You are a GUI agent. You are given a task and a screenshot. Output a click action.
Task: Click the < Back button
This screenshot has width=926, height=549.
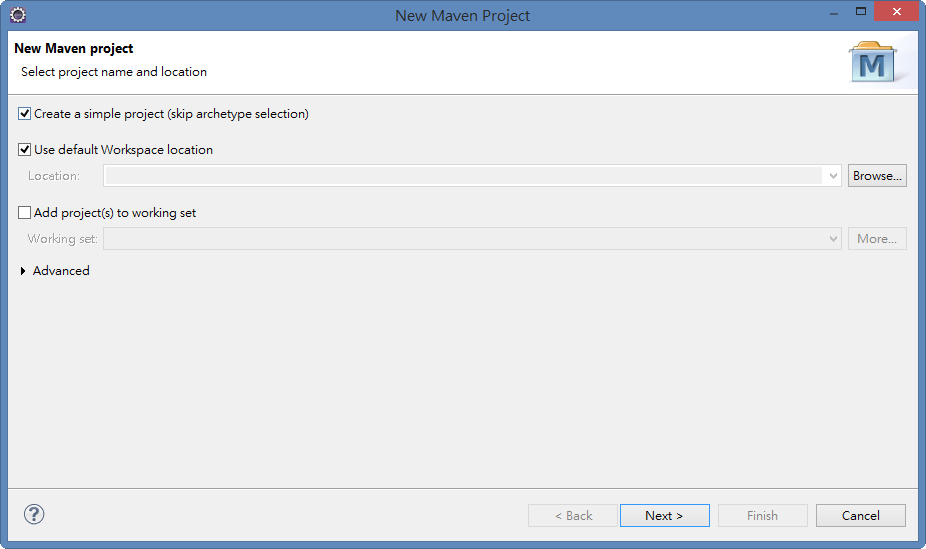point(573,515)
